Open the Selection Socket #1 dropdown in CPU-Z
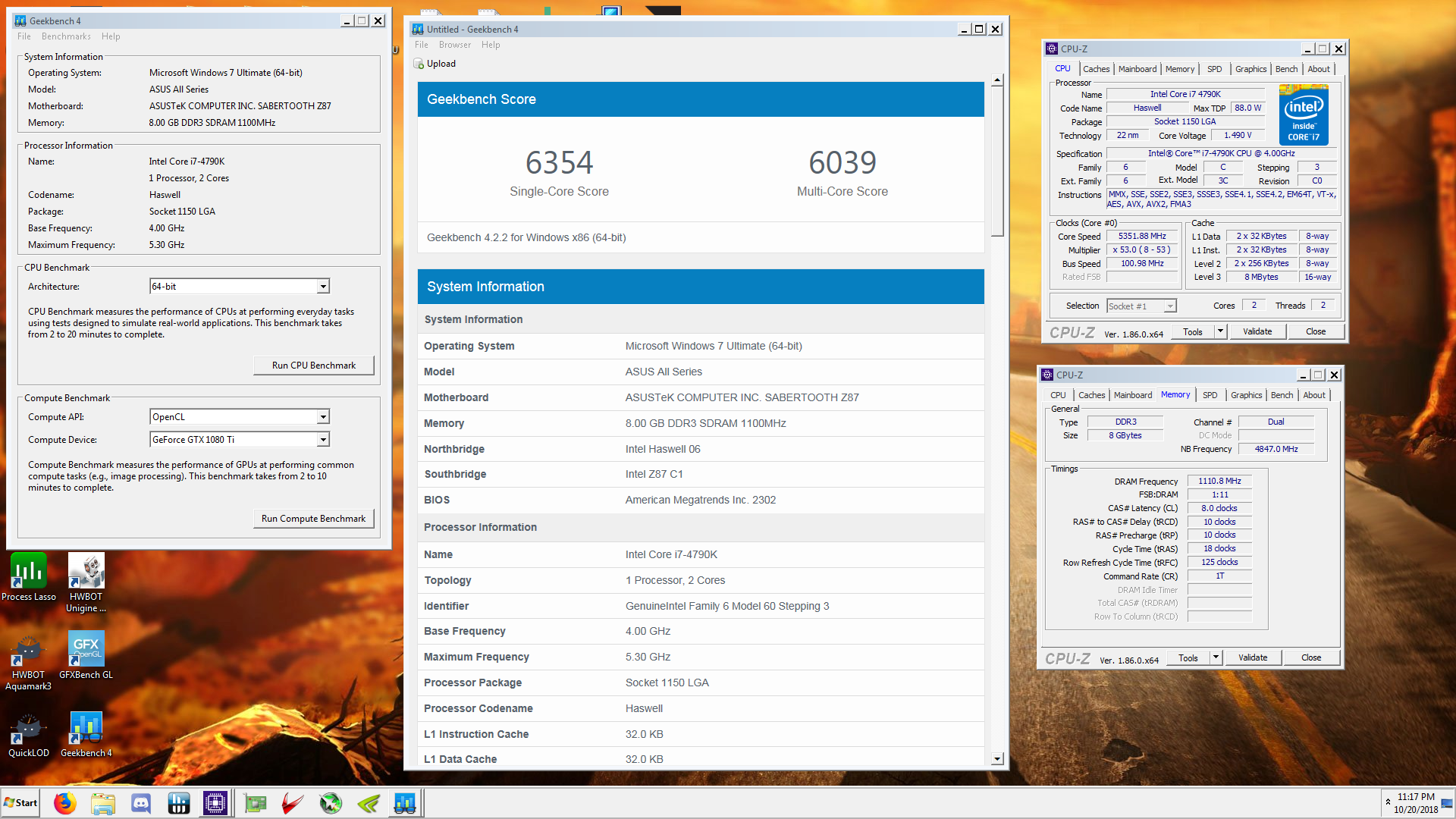The image size is (1456, 819). (x=1170, y=306)
